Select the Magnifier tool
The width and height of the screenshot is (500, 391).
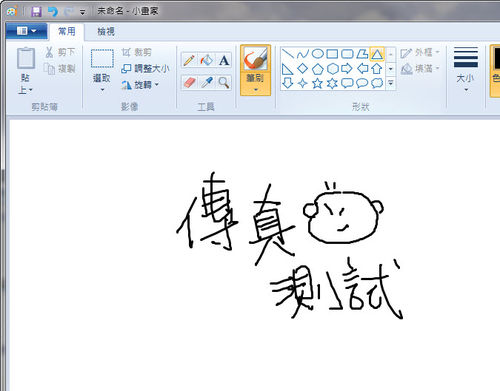point(224,82)
